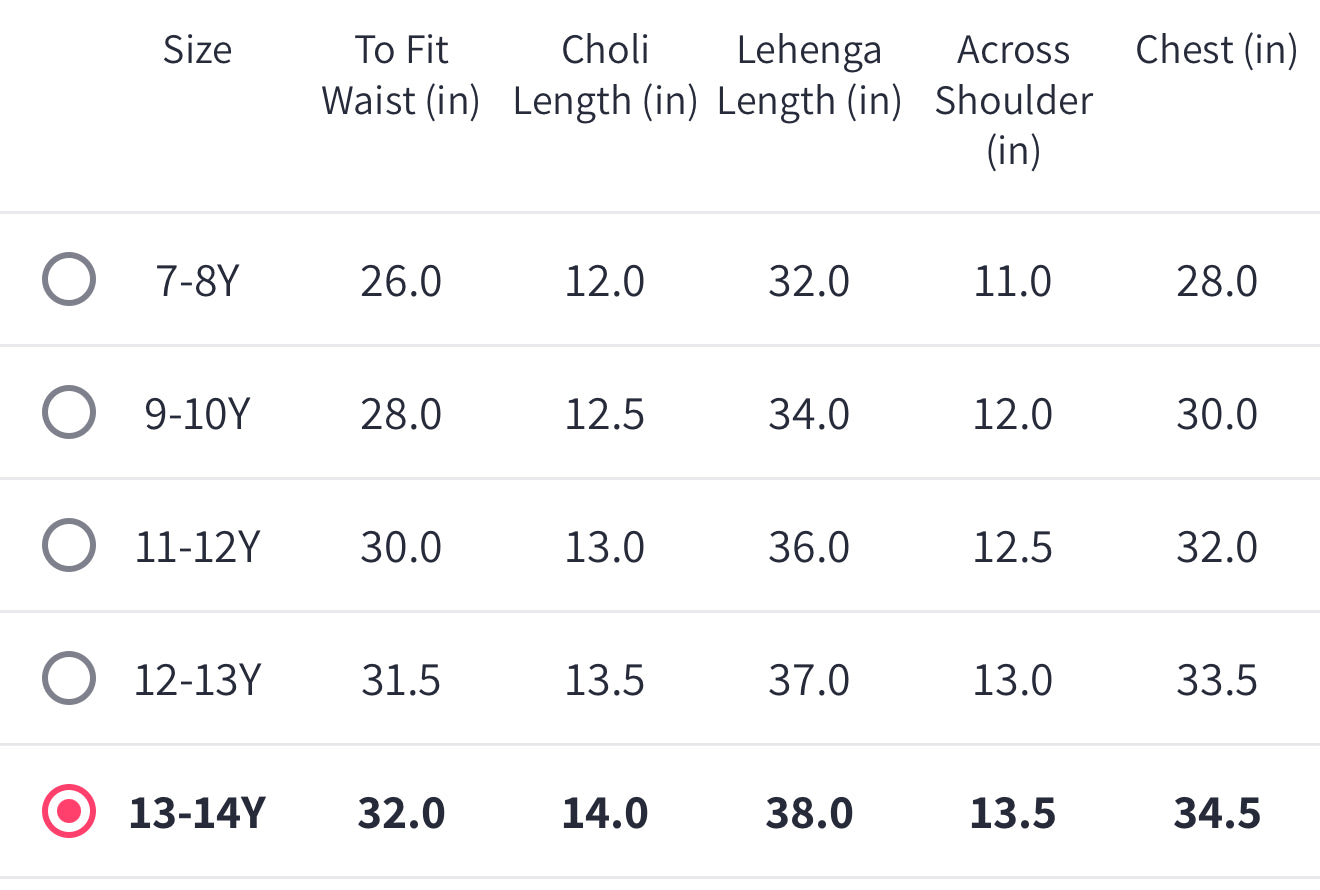Image resolution: width=1320 pixels, height=890 pixels.
Task: Click the 12.5 across shoulder value
Action: (1013, 547)
